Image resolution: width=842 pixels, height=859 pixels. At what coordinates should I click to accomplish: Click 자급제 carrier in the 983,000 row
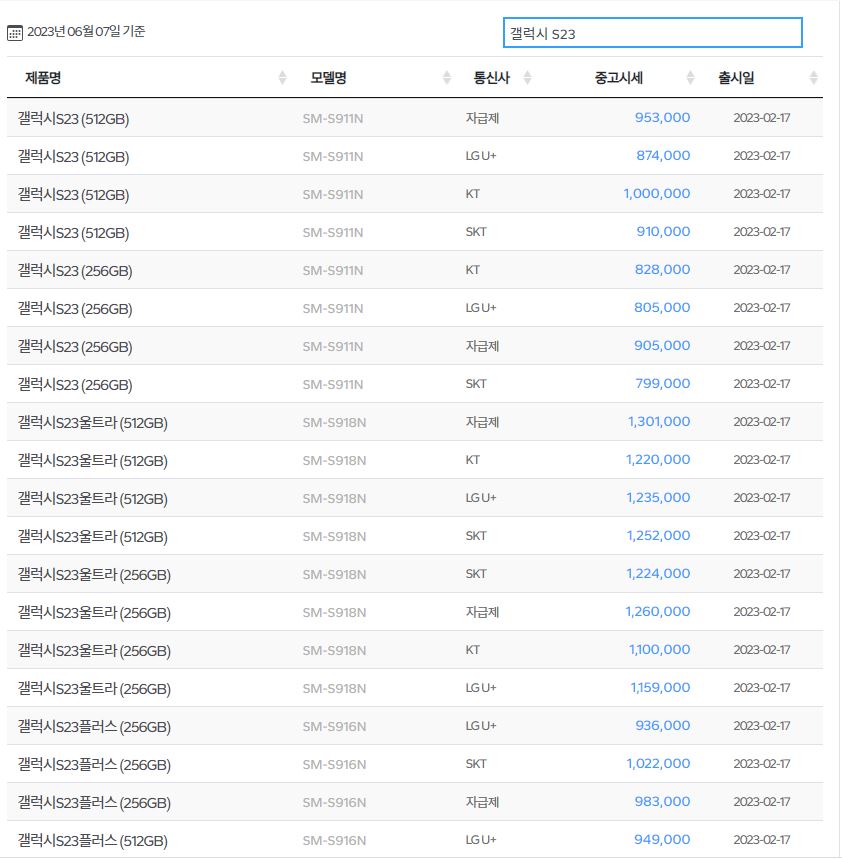[x=482, y=801]
